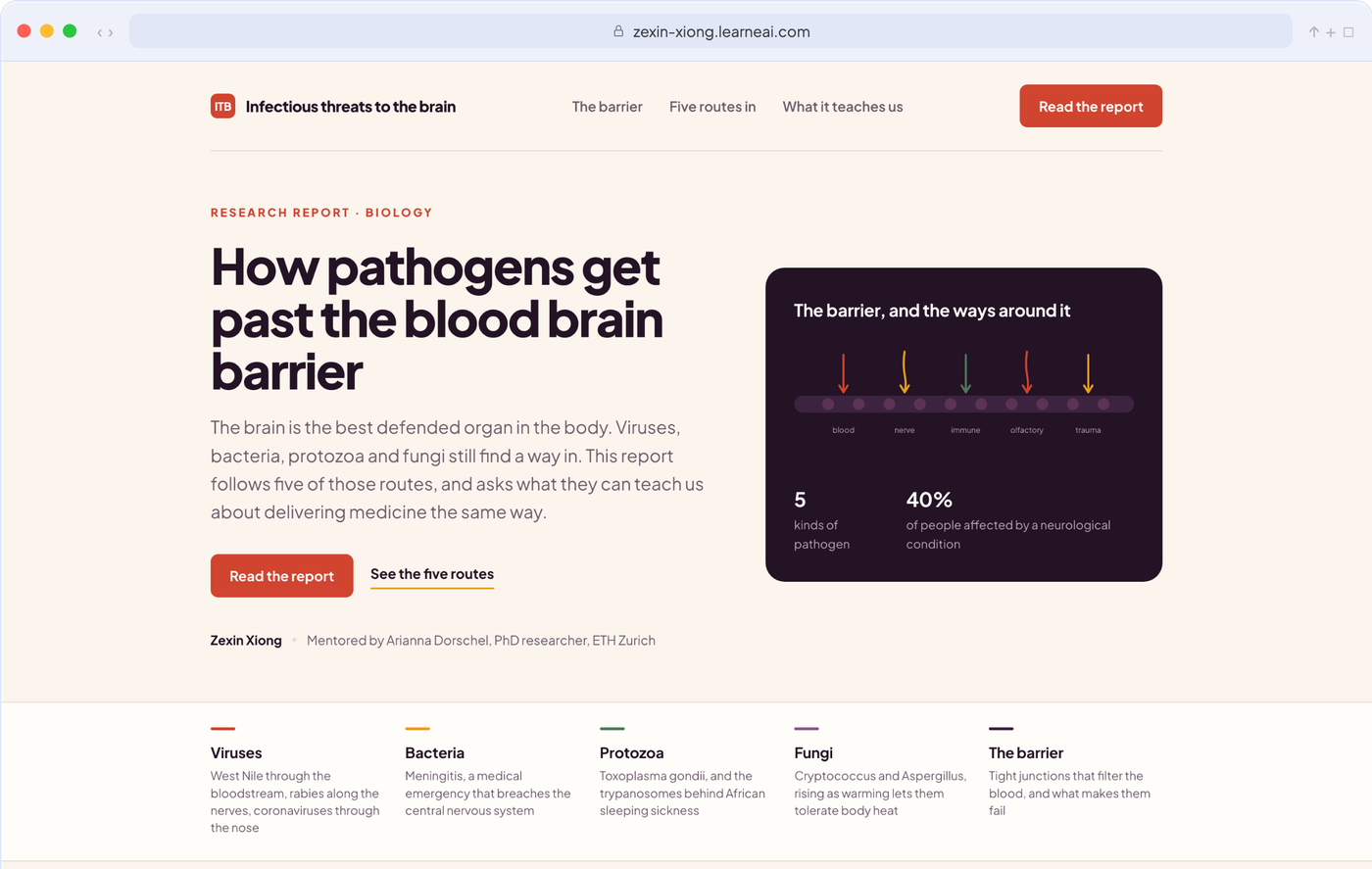The image size is (1372, 869).
Task: Select the Bacteria topic card
Action: pyautogui.click(x=490, y=773)
